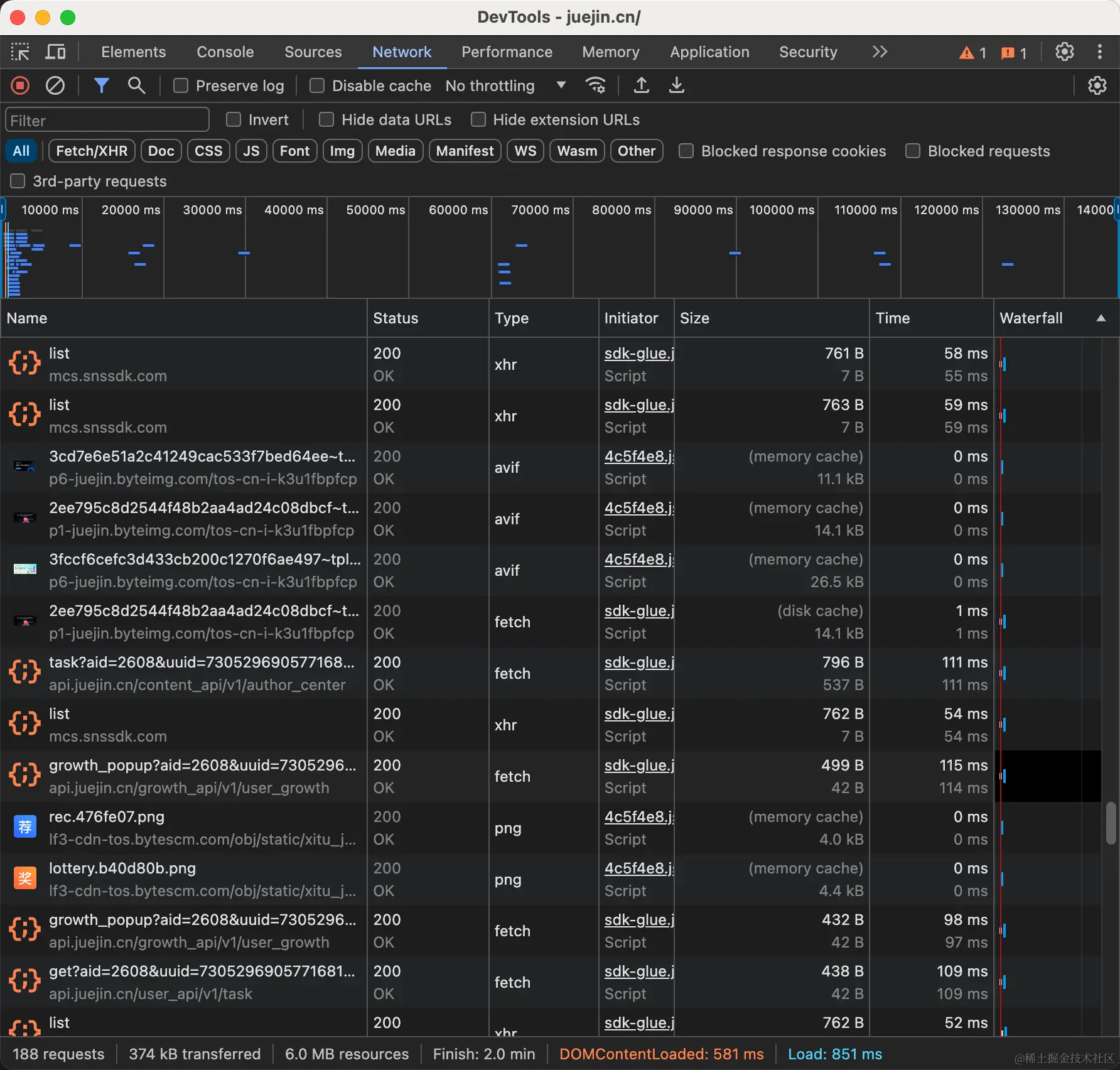Sort requests by Size column header
1120x1070 pixels.
[x=772, y=318]
